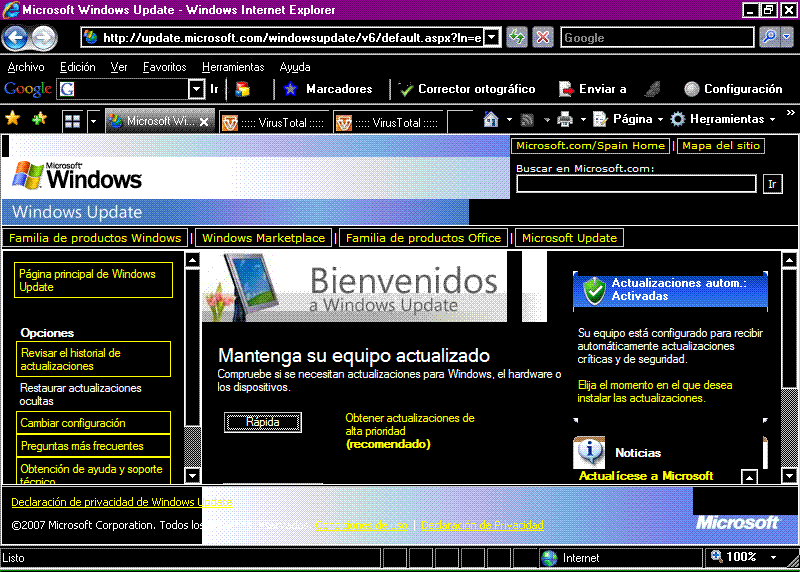Open Declaración de privacidad de Windows Update

click(121, 502)
